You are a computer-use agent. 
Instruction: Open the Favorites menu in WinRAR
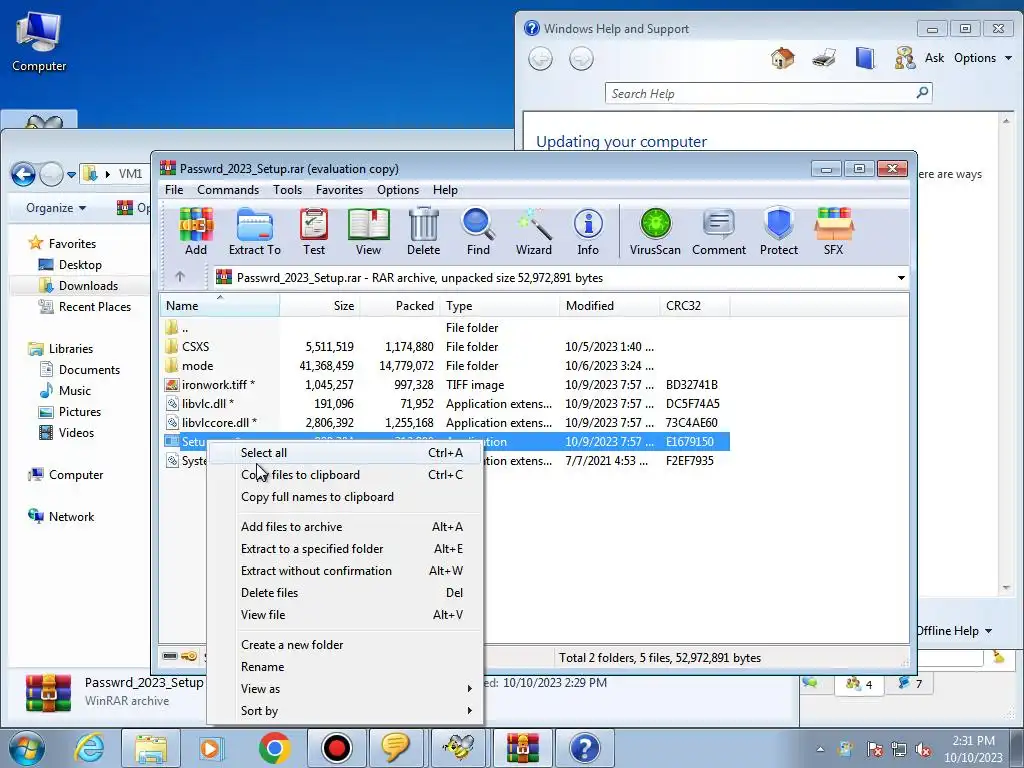click(x=339, y=190)
